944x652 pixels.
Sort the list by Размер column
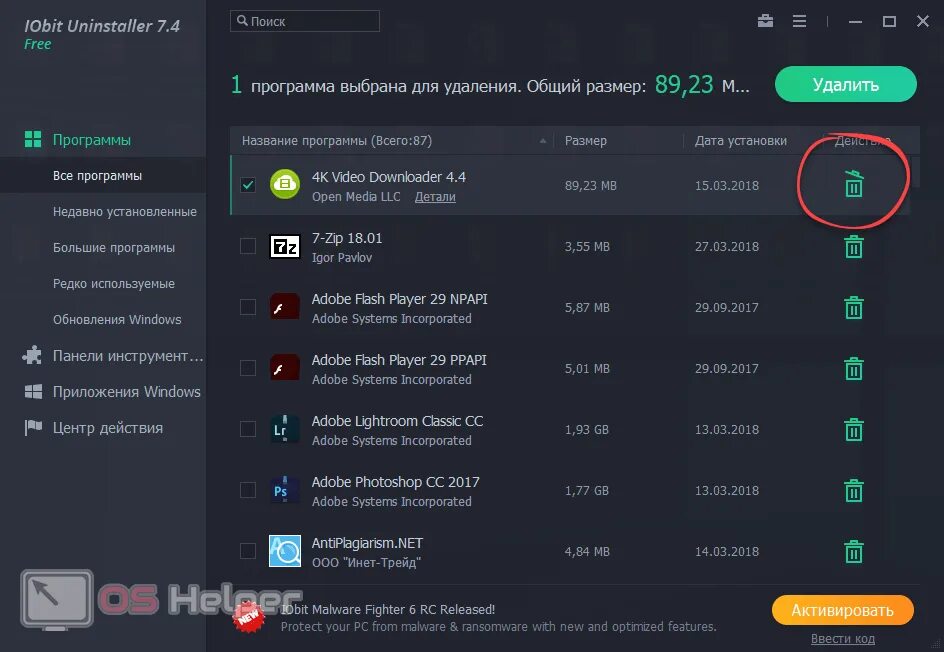(x=618, y=140)
